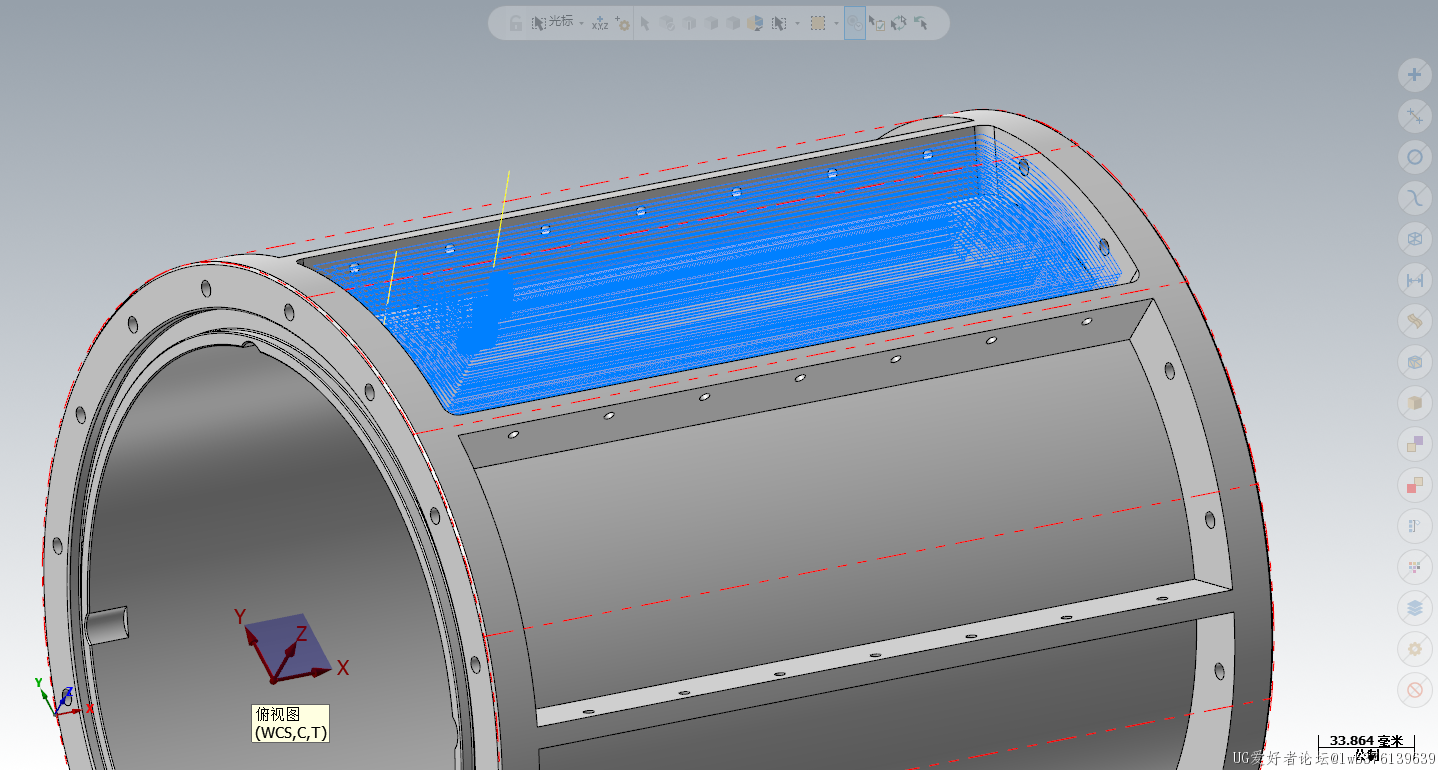Click the red and tan squares icon
This screenshot has height=770, width=1438.
[x=1414, y=485]
